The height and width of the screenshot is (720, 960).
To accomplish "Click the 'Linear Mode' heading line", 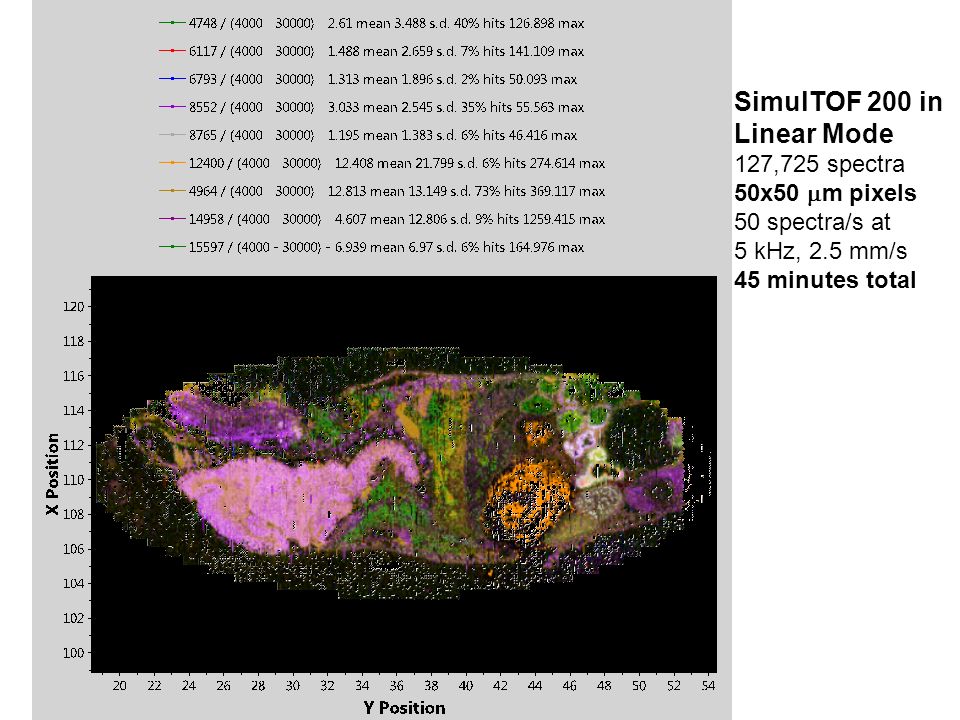I will coord(814,133).
